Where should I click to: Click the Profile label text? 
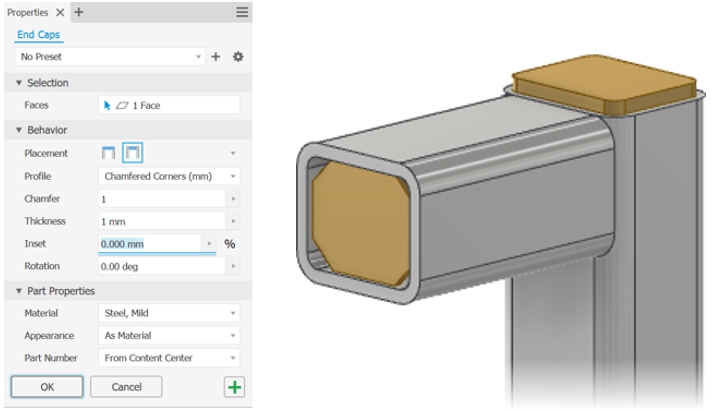(x=38, y=176)
